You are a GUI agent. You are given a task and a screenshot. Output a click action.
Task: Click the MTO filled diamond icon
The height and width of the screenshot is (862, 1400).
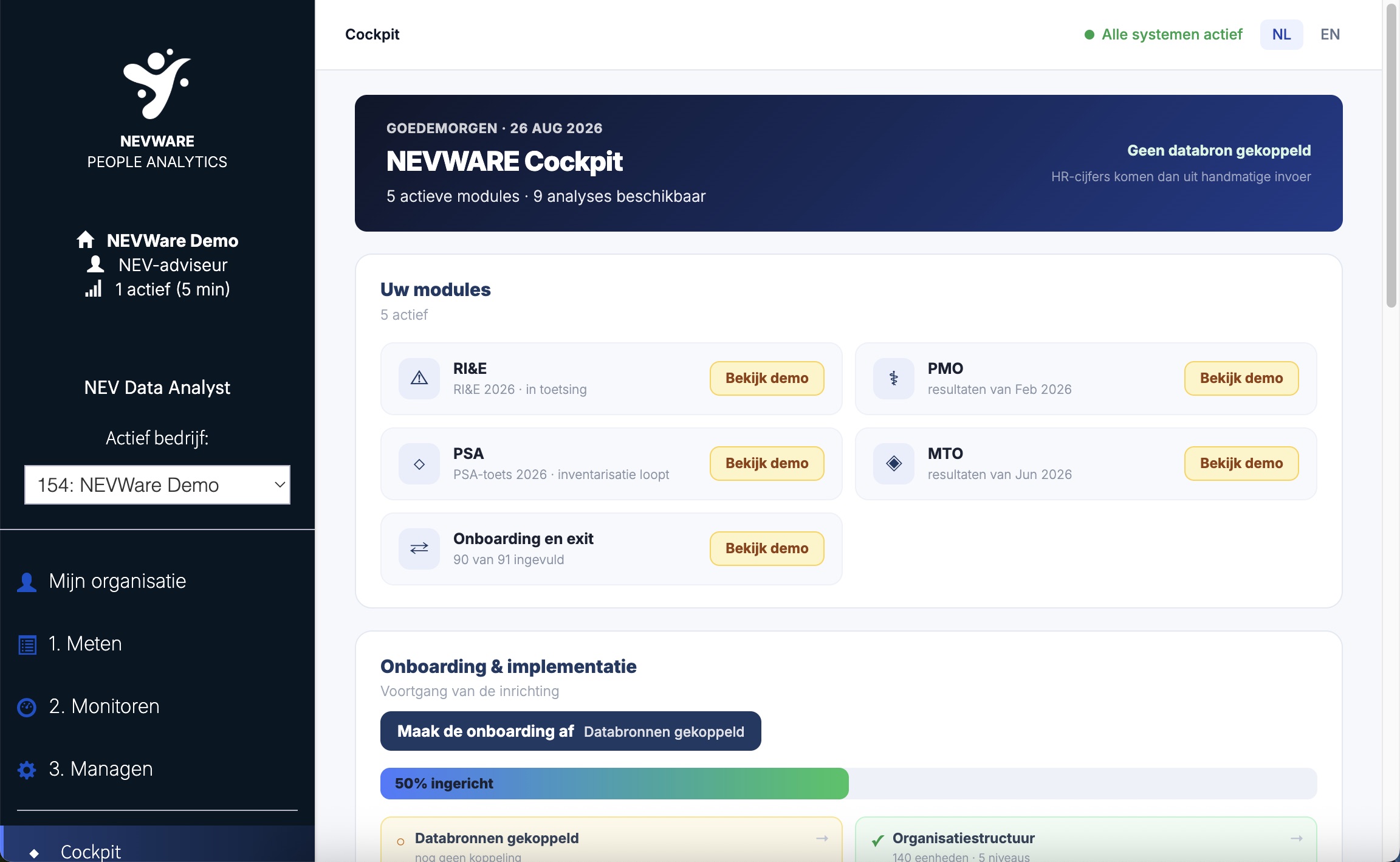click(x=894, y=464)
